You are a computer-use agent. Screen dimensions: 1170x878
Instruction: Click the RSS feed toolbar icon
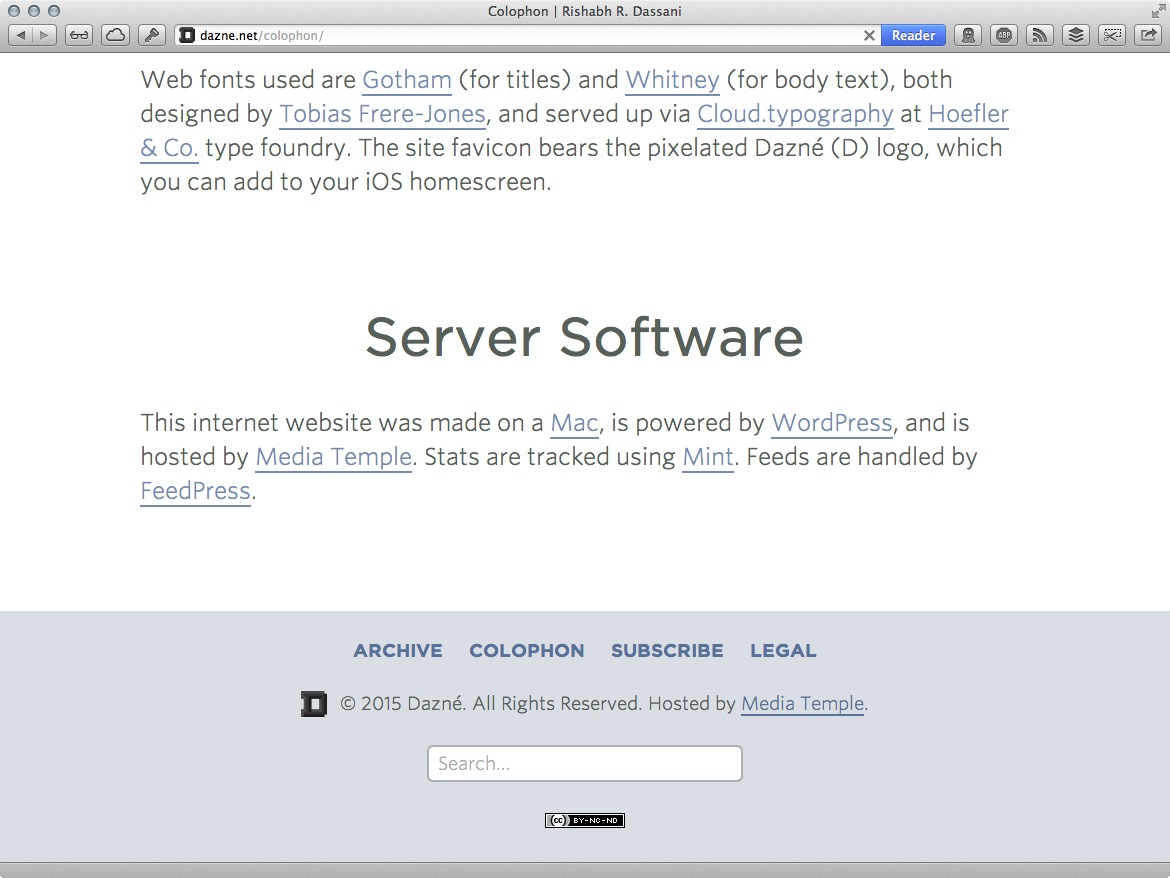point(1039,35)
